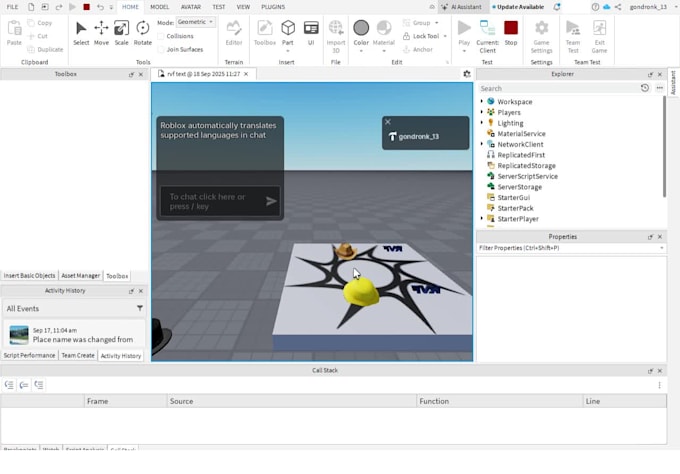Open the UI insert tool
Viewport: 680px width, 474px height.
(311, 33)
